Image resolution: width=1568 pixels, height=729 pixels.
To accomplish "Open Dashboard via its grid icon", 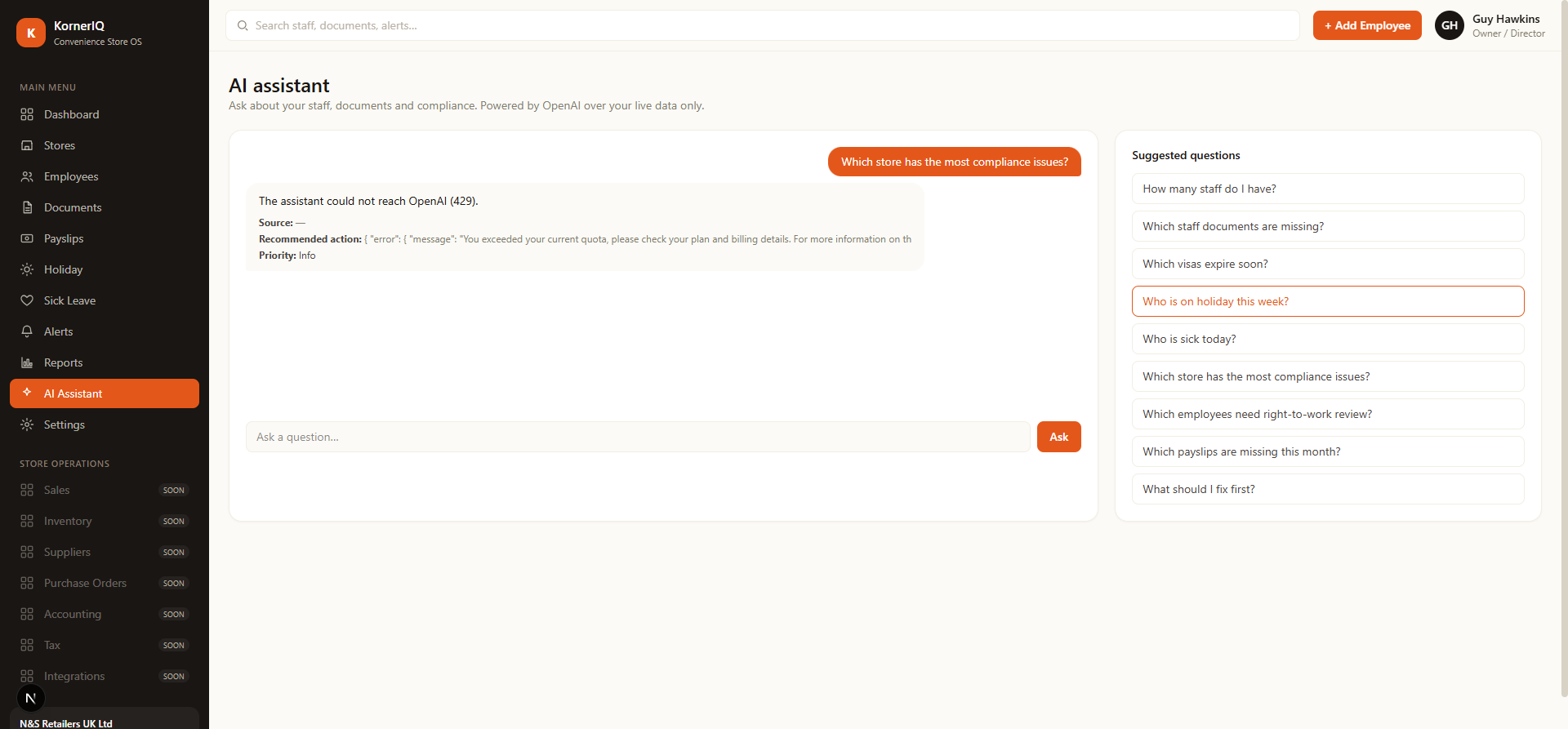I will (27, 114).
